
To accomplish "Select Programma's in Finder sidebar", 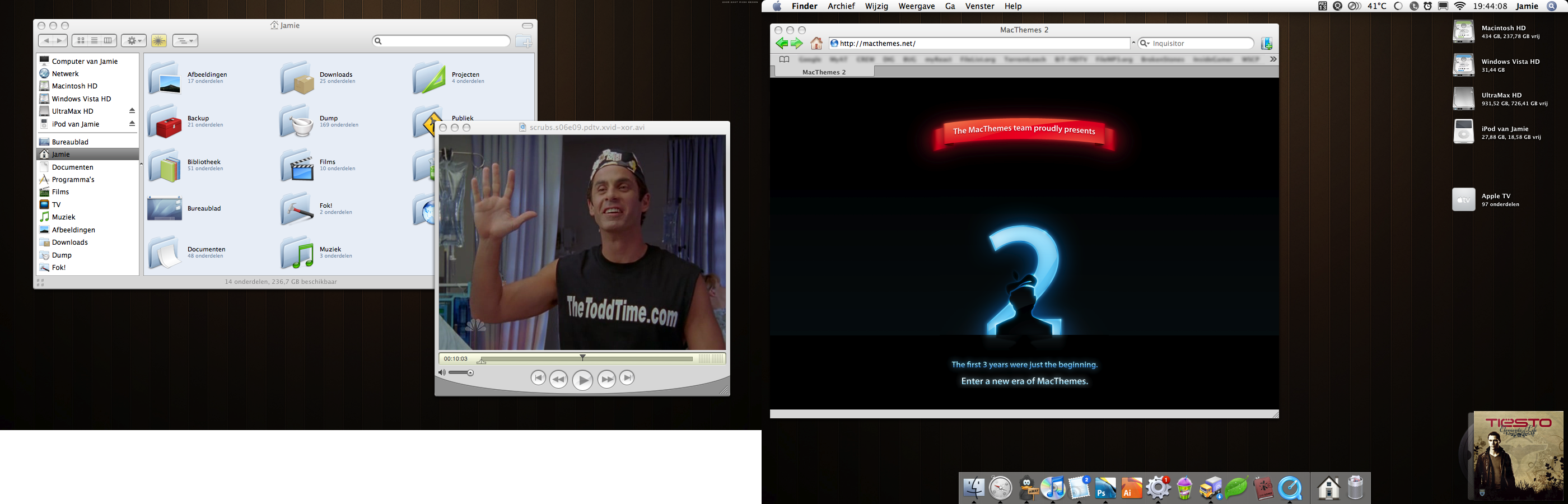I will tap(73, 180).
